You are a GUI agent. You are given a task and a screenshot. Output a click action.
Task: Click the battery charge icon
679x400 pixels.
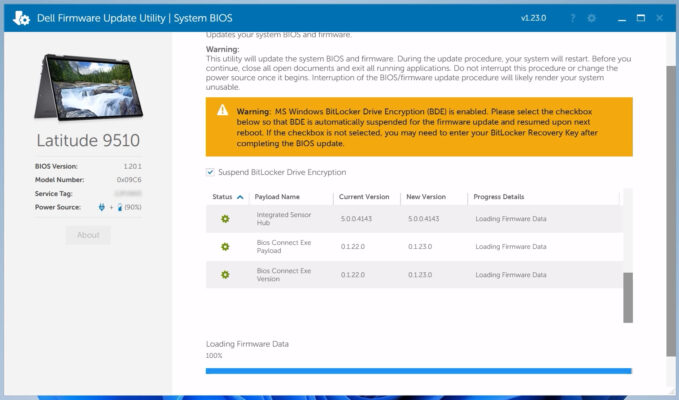(x=120, y=207)
